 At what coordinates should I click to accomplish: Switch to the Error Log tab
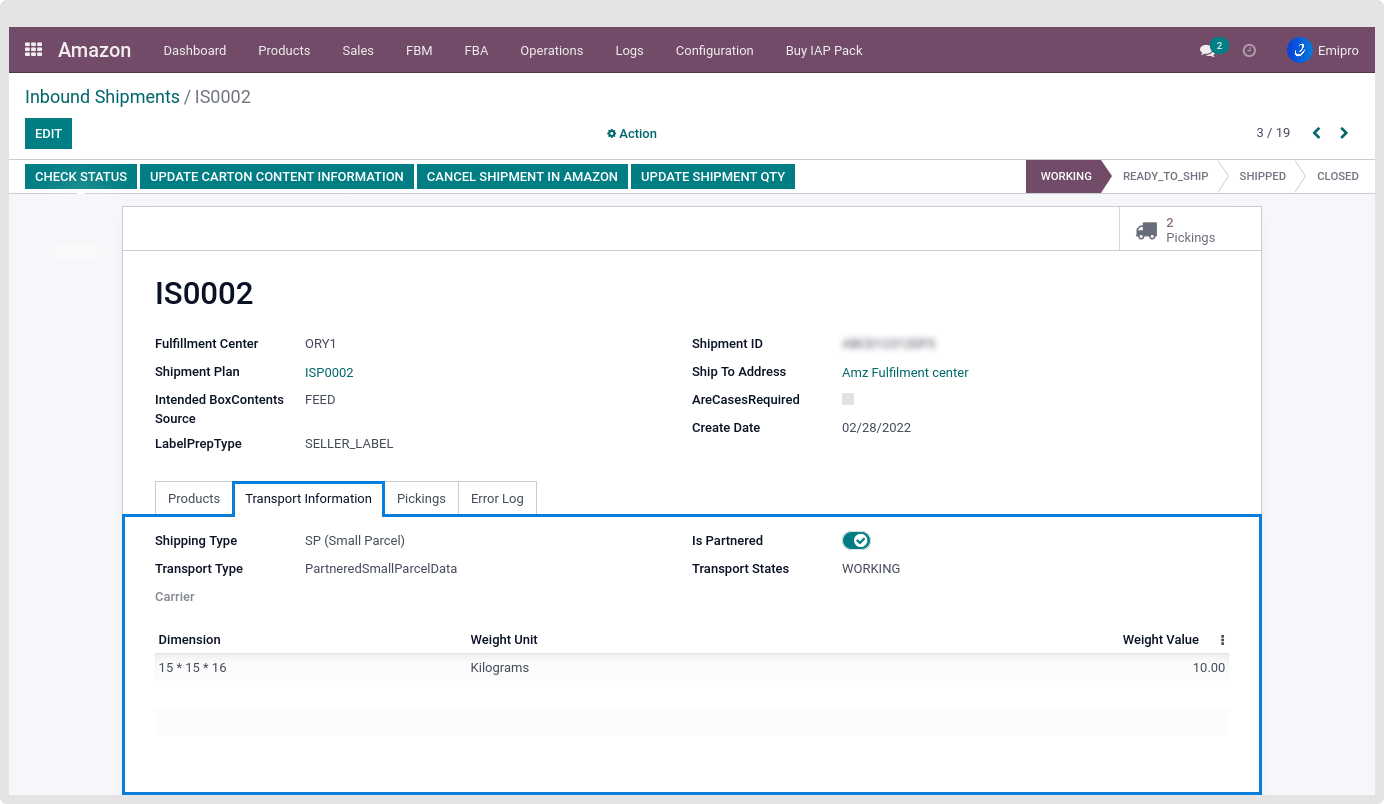[497, 498]
